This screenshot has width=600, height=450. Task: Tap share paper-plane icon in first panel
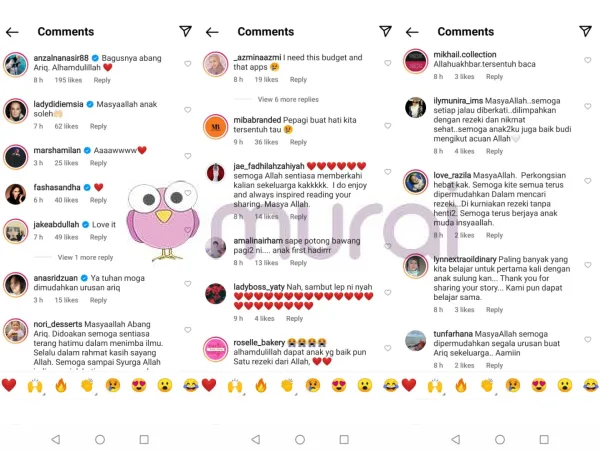click(x=186, y=31)
